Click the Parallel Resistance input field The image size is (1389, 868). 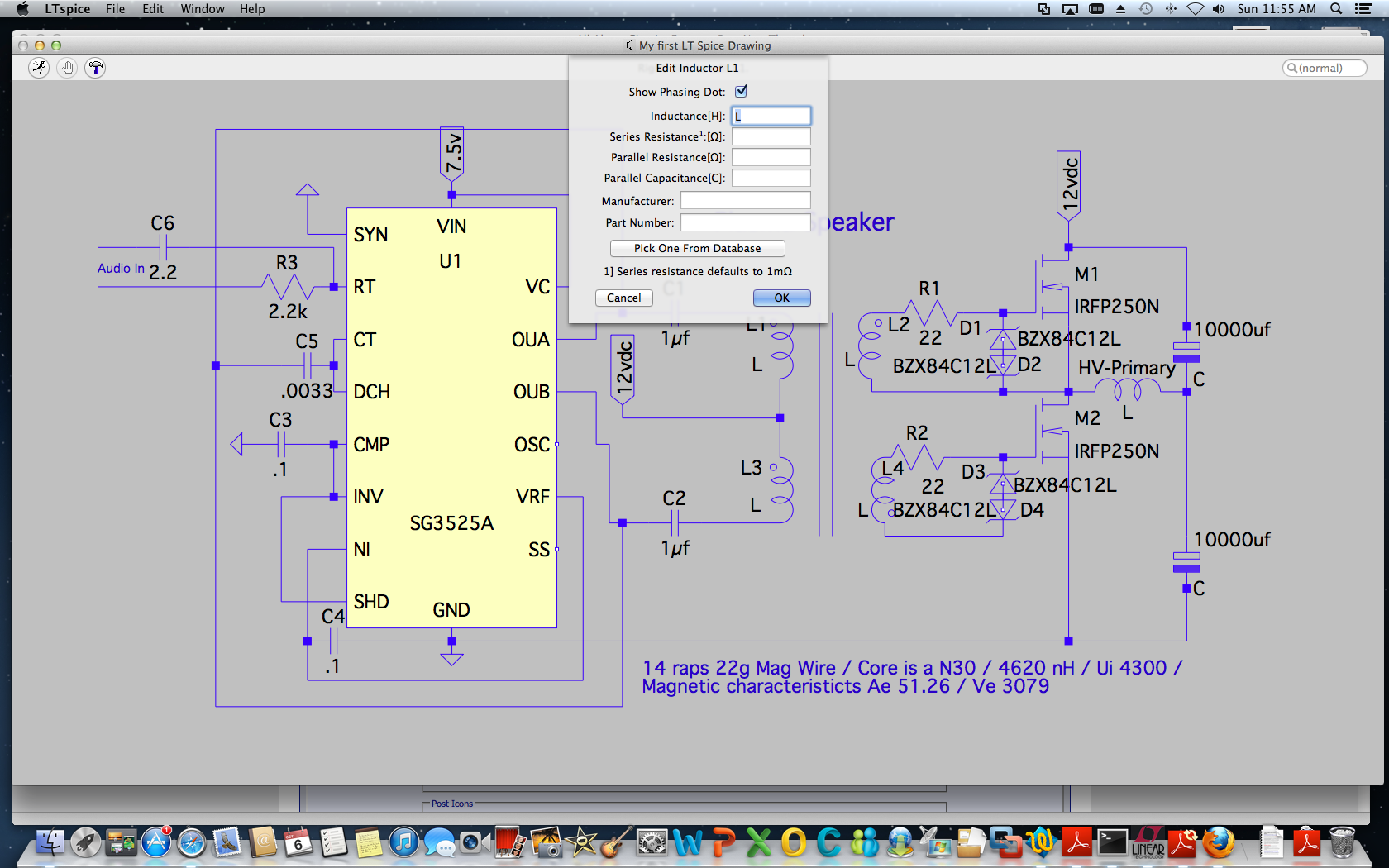[771, 157]
